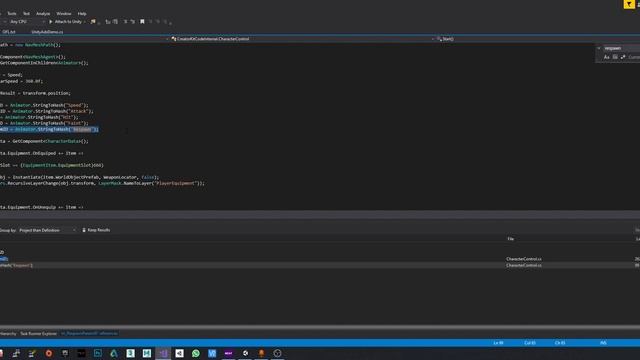640x360 pixels.
Task: Toggle the toolbar bookmark icon
Action: [142, 22]
